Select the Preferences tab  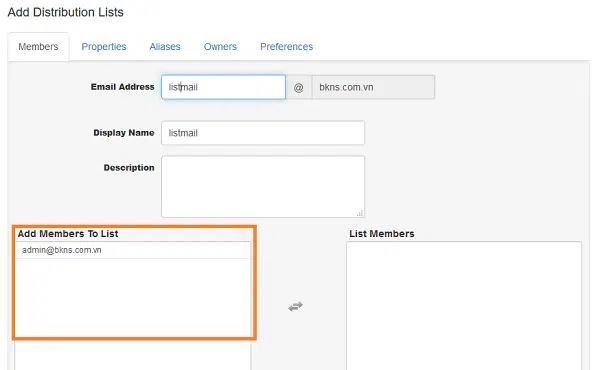287,47
